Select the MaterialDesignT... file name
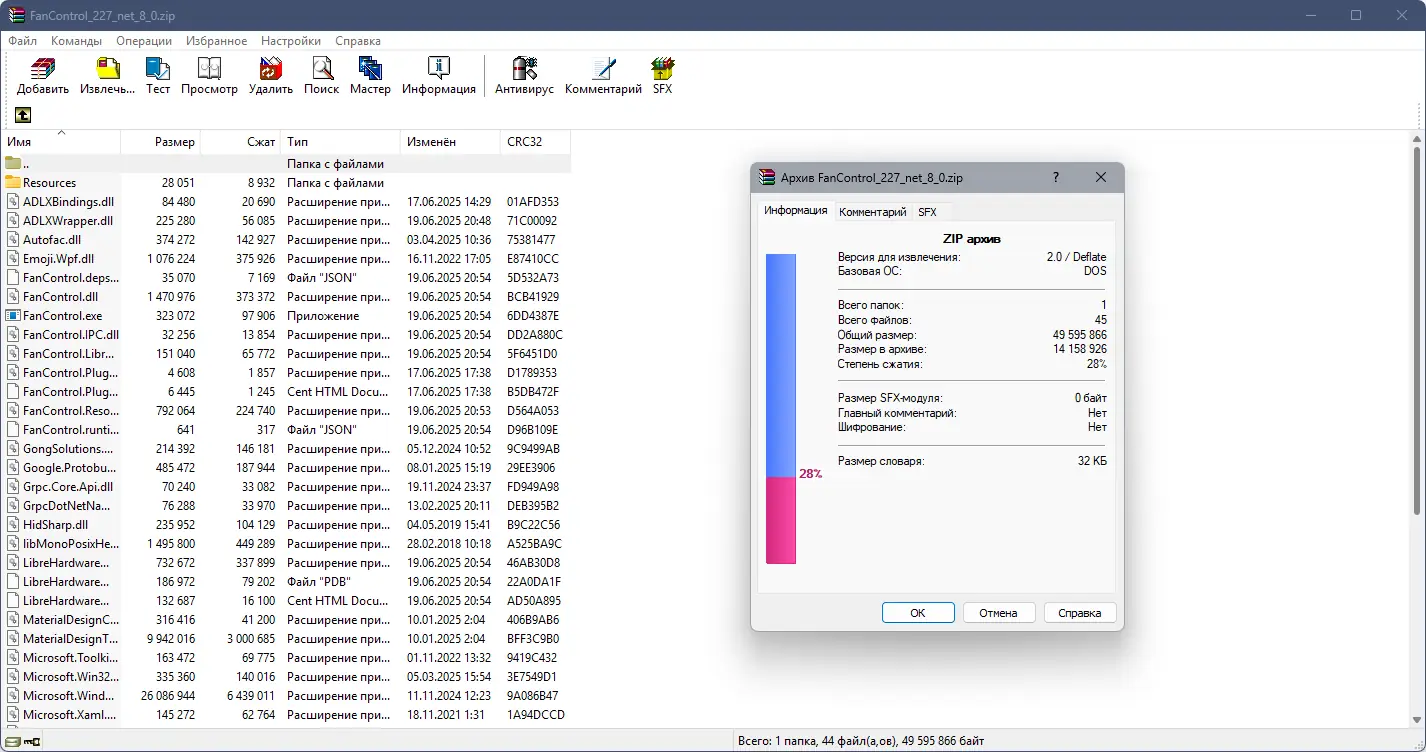Viewport: 1426px width, 752px height. click(71, 639)
